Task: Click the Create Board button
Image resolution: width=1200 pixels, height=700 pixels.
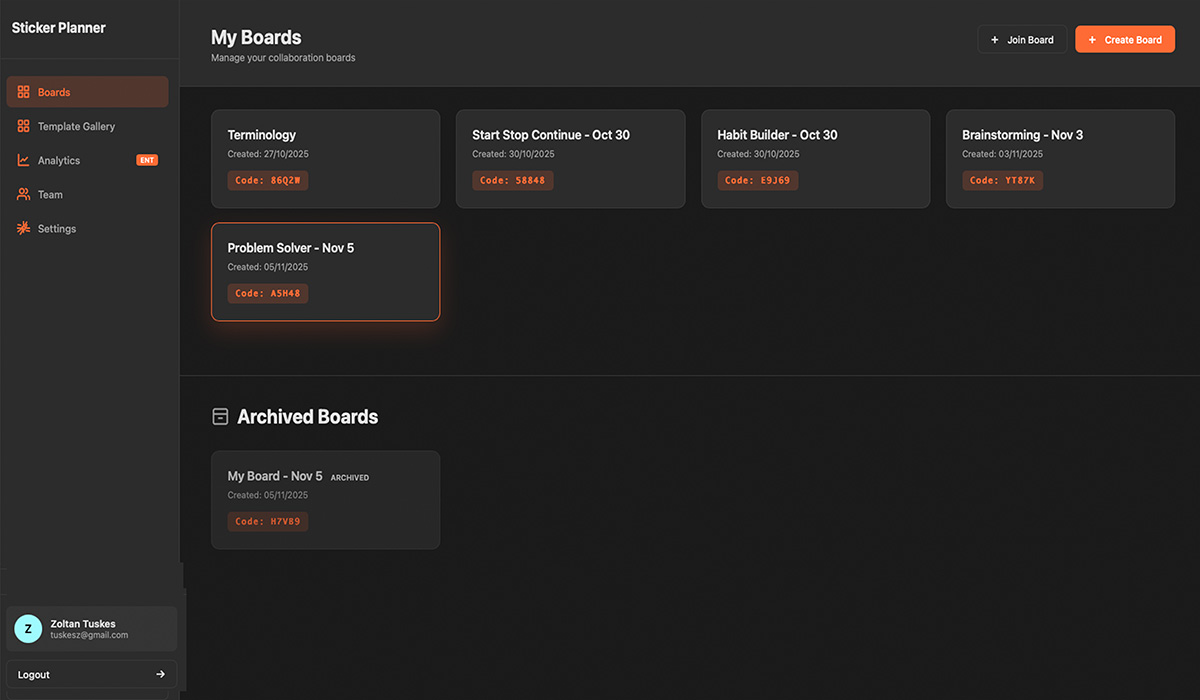Action: coord(1125,39)
